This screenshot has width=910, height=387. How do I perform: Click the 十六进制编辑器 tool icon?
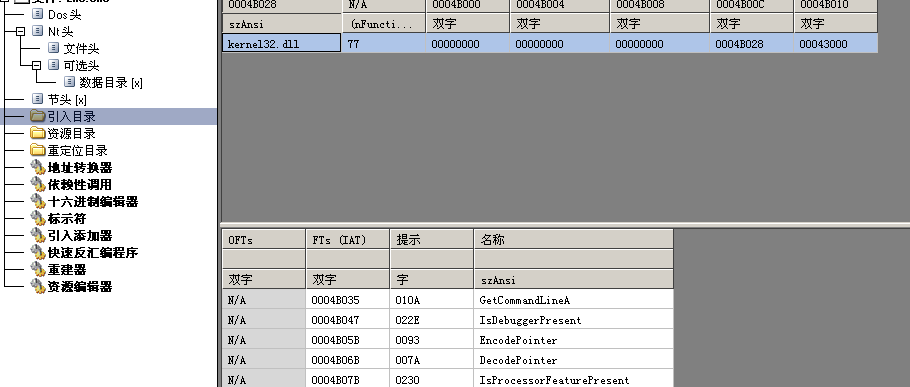tap(38, 201)
